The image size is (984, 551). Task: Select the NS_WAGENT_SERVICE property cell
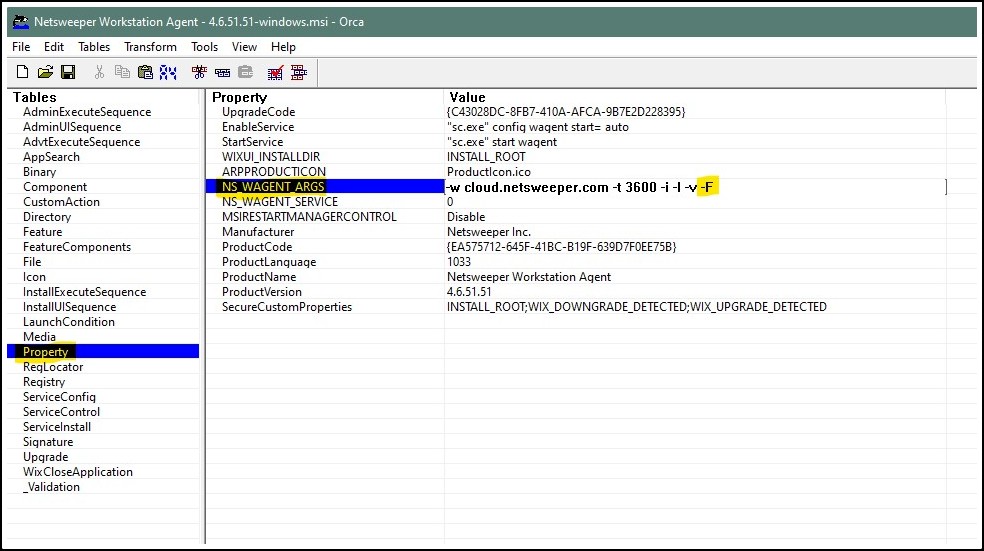pos(280,202)
